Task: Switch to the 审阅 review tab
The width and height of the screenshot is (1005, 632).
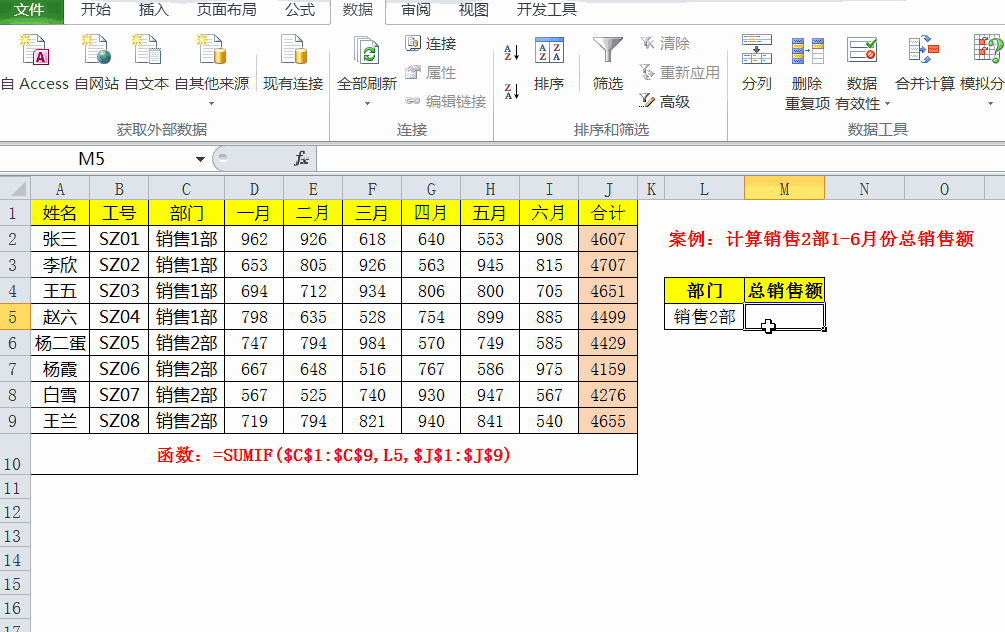Action: 416,10
